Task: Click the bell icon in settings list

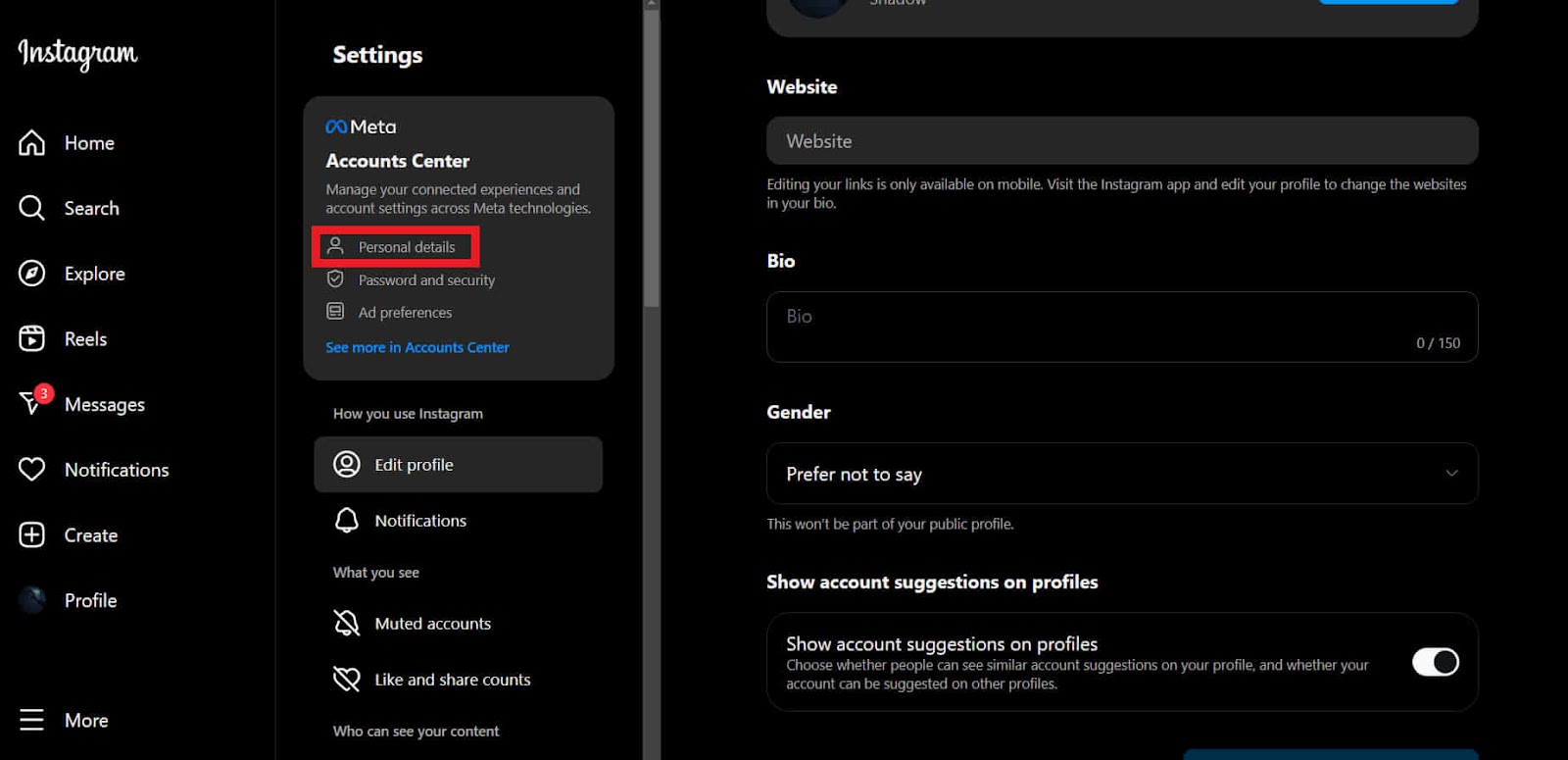Action: click(x=347, y=520)
